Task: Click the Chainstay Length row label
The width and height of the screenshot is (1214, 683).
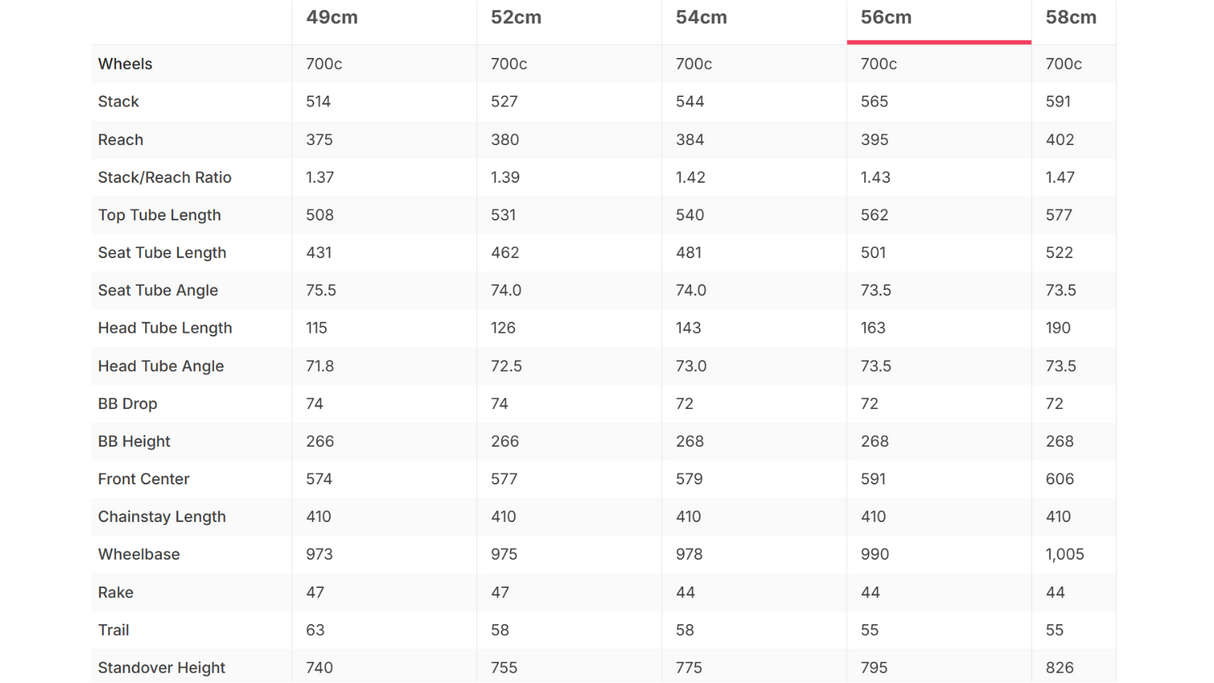Action: tap(162, 517)
